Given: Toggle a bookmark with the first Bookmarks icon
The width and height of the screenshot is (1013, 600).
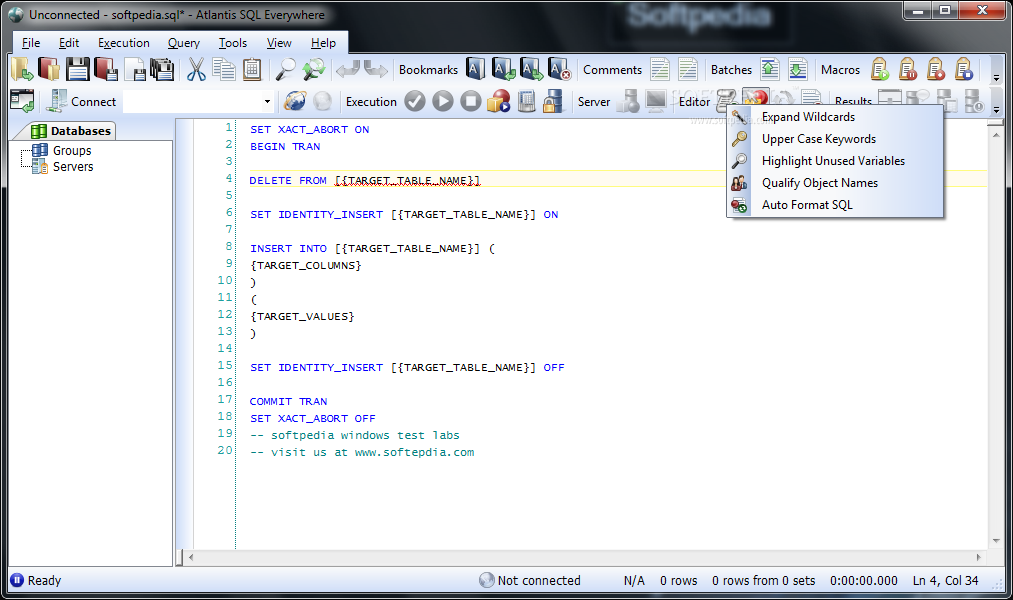Looking at the screenshot, I should click(x=475, y=69).
